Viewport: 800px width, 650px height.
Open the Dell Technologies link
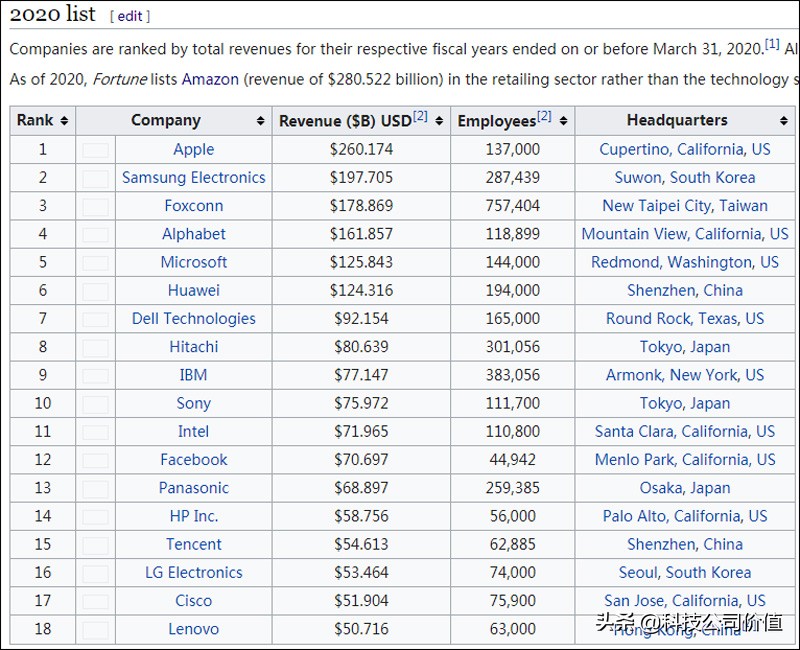click(x=193, y=319)
